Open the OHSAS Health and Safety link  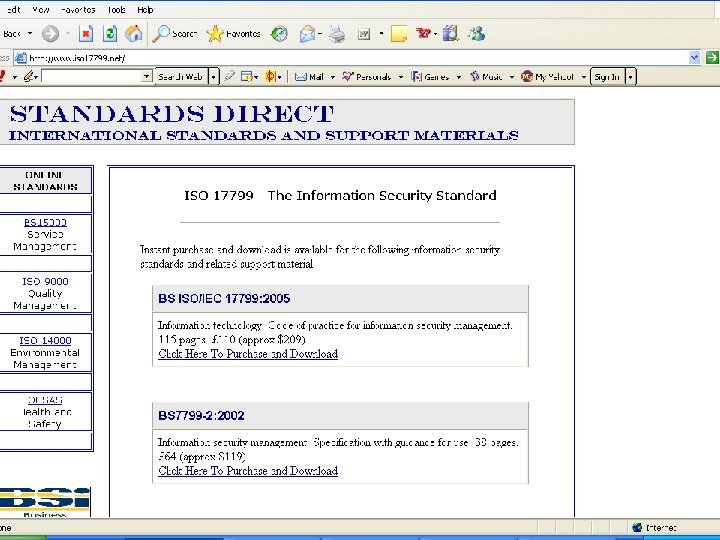click(x=45, y=400)
